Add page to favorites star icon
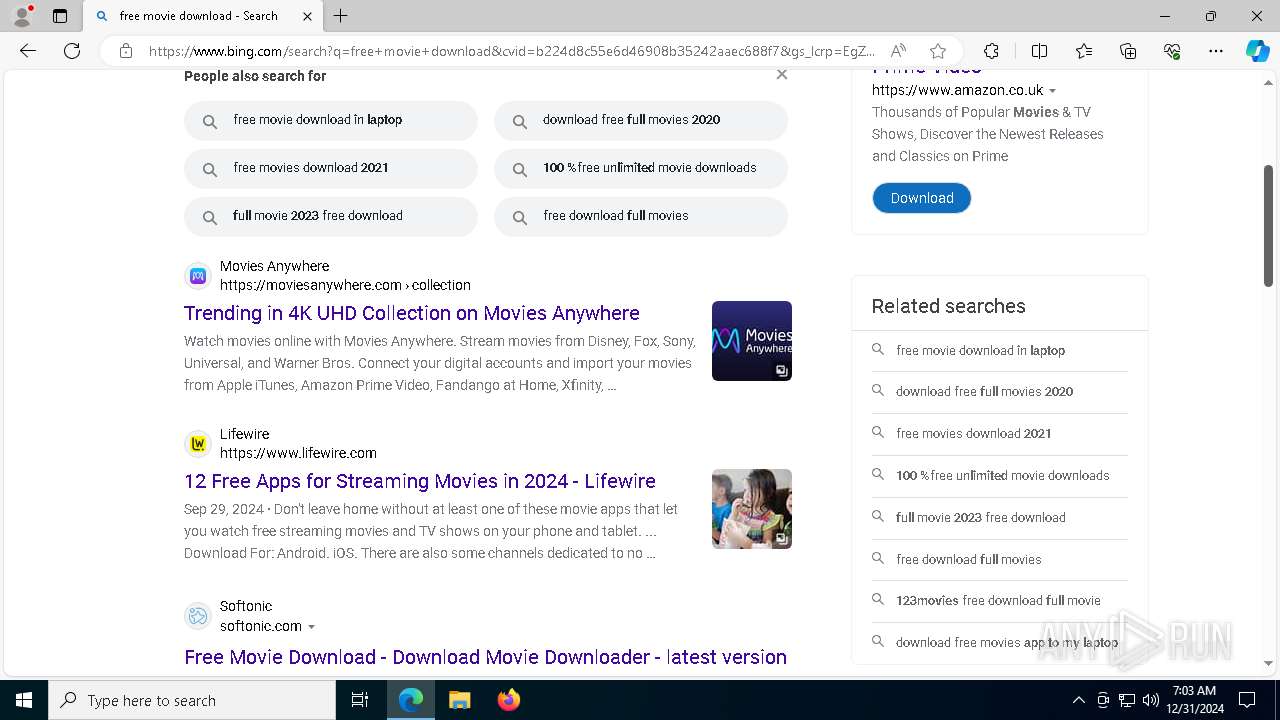The height and width of the screenshot is (720, 1280). click(x=937, y=51)
